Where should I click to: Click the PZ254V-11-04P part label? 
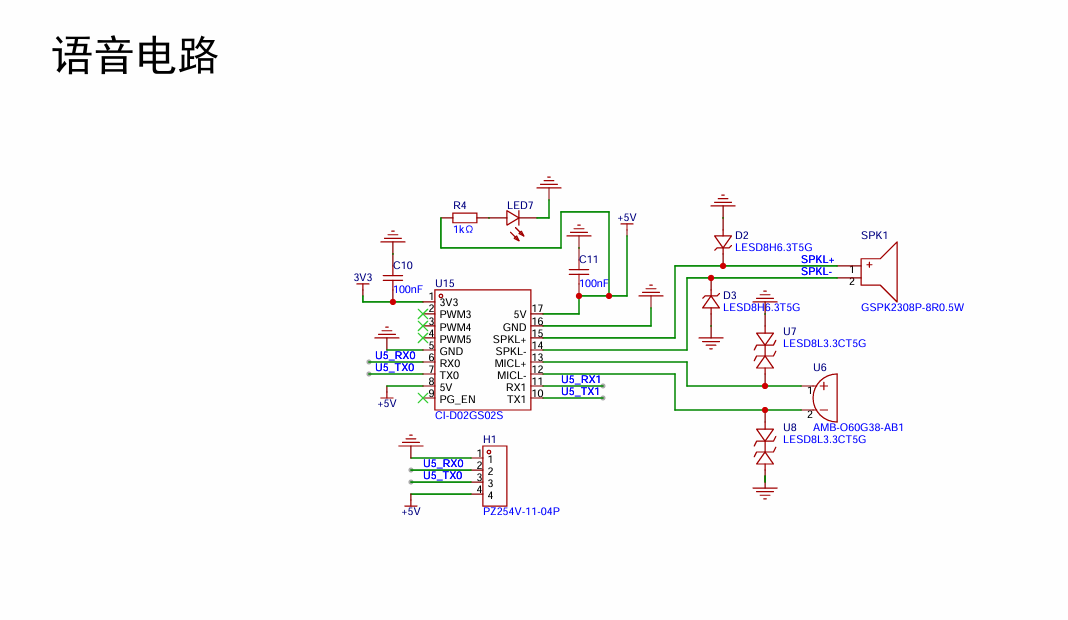click(521, 512)
